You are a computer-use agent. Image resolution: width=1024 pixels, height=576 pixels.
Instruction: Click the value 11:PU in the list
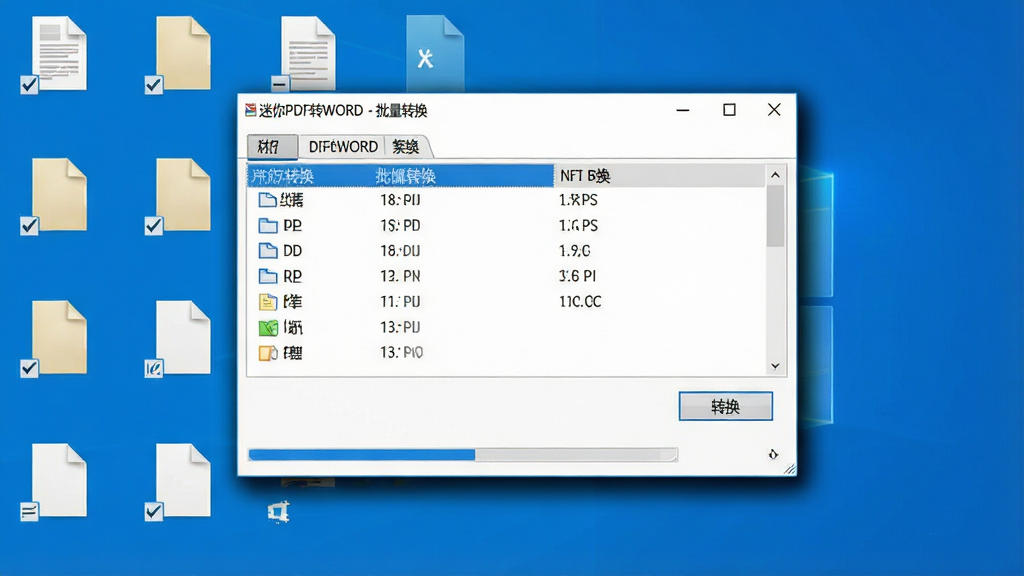(x=400, y=302)
